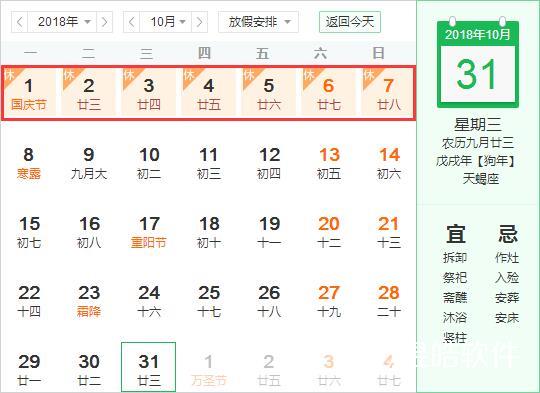Select October 21 十三

(388, 231)
